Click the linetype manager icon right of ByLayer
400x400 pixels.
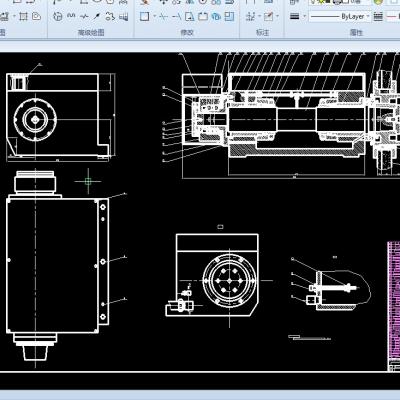378,16
